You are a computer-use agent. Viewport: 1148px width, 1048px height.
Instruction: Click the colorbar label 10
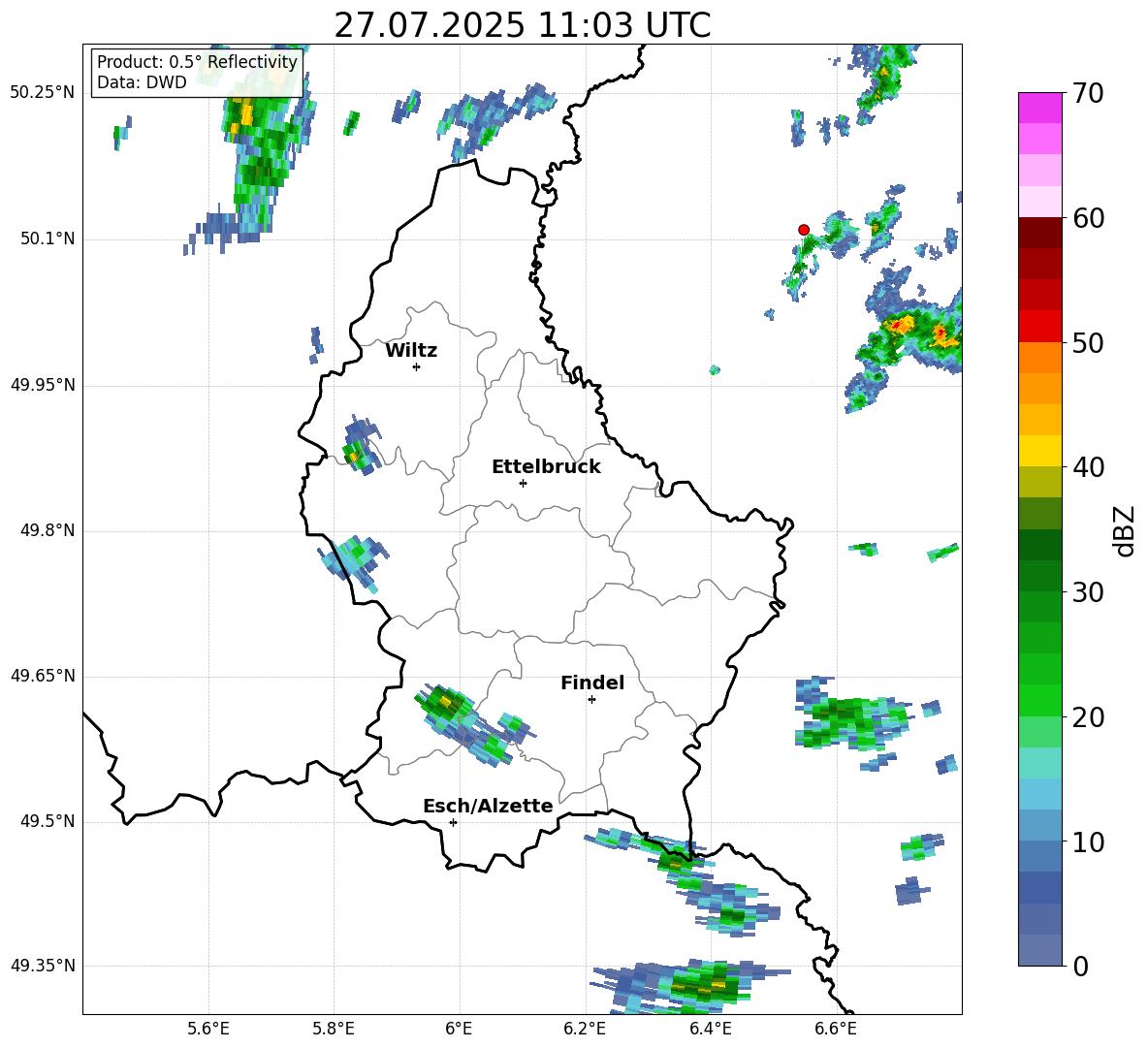tap(1088, 842)
